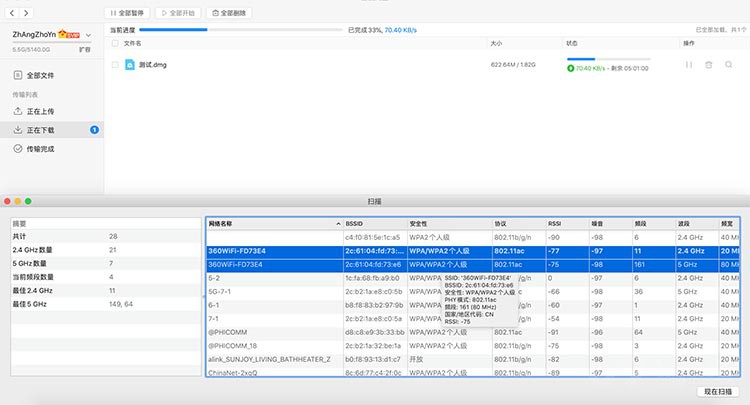
Task: Click the search icon in the 测试.dmg row
Action: coord(730,65)
